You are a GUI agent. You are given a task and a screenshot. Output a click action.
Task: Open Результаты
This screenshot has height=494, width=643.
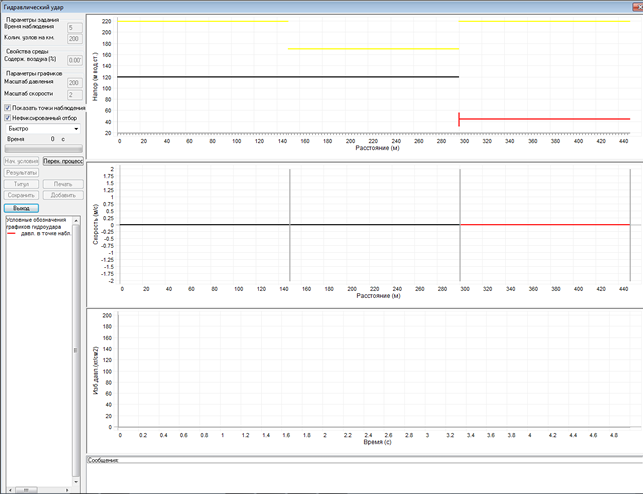pyautogui.click(x=21, y=173)
